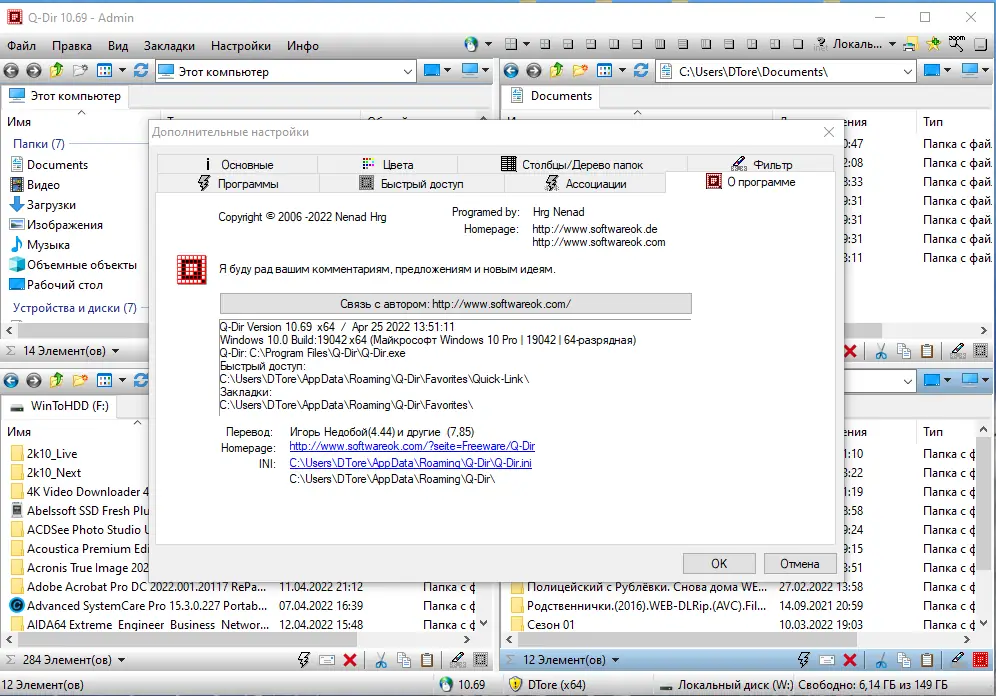Click the Отмена button

point(799,564)
